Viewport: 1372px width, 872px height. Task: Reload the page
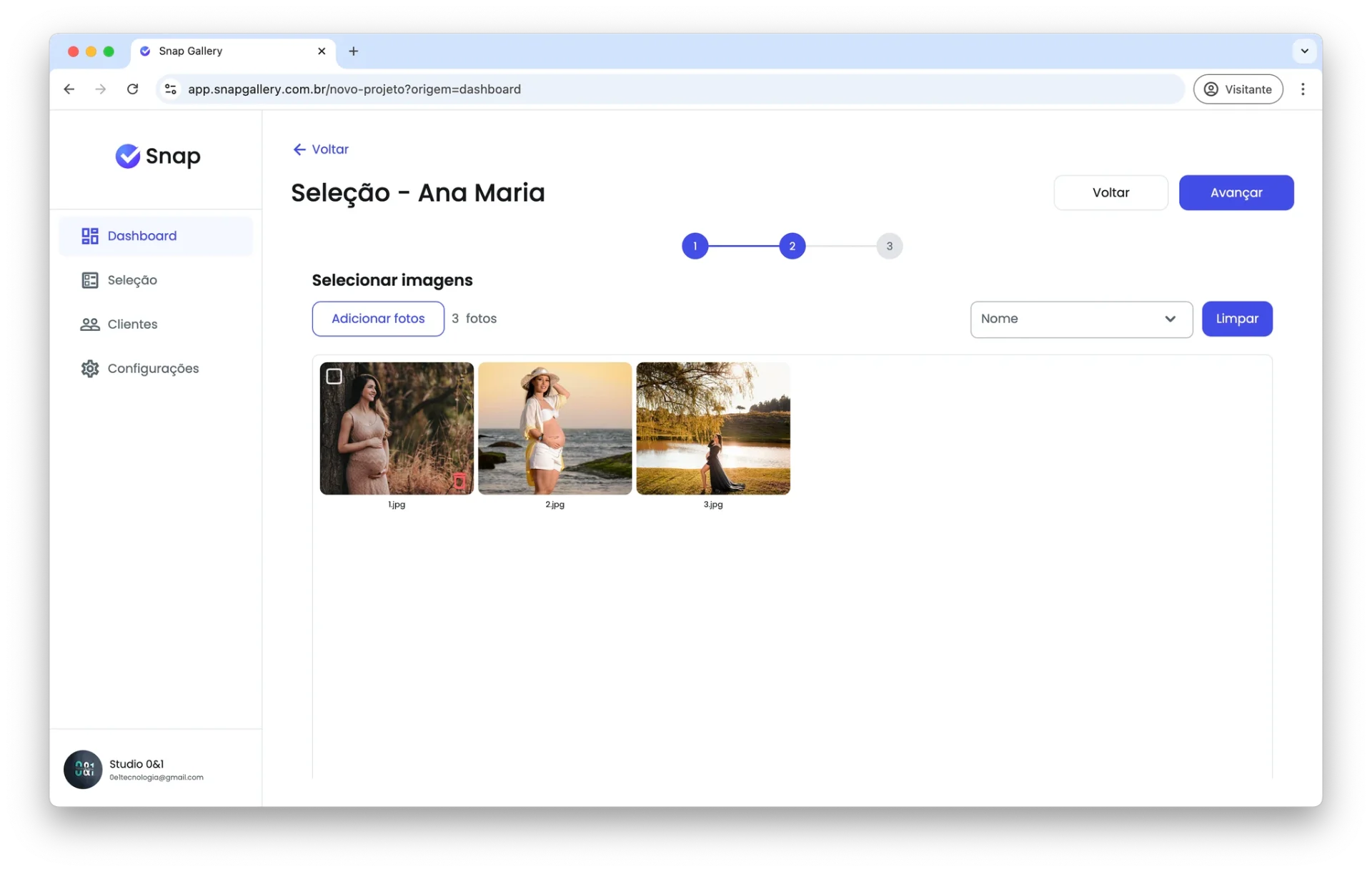(133, 89)
